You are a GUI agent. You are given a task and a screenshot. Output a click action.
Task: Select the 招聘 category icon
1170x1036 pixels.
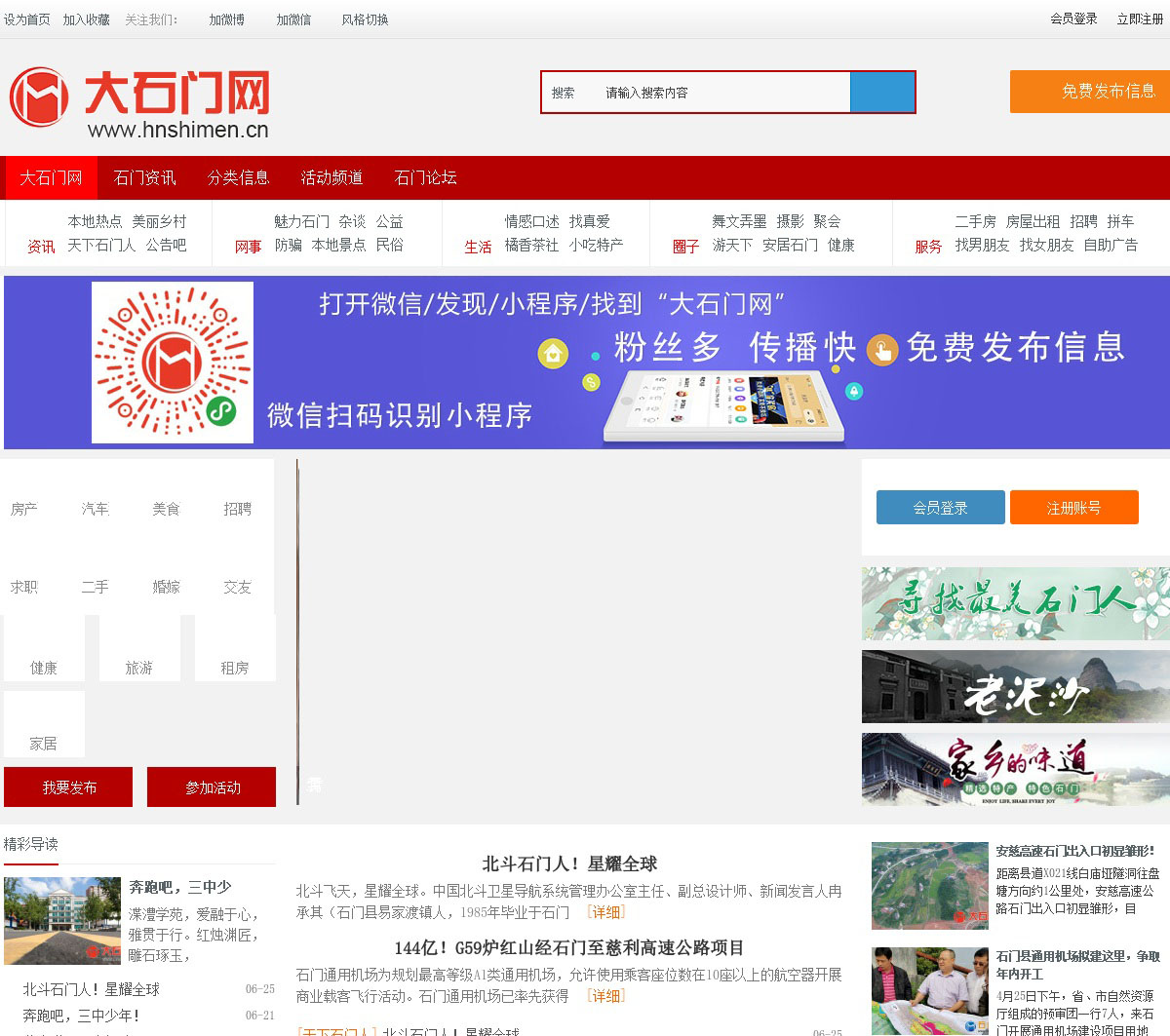(238, 499)
